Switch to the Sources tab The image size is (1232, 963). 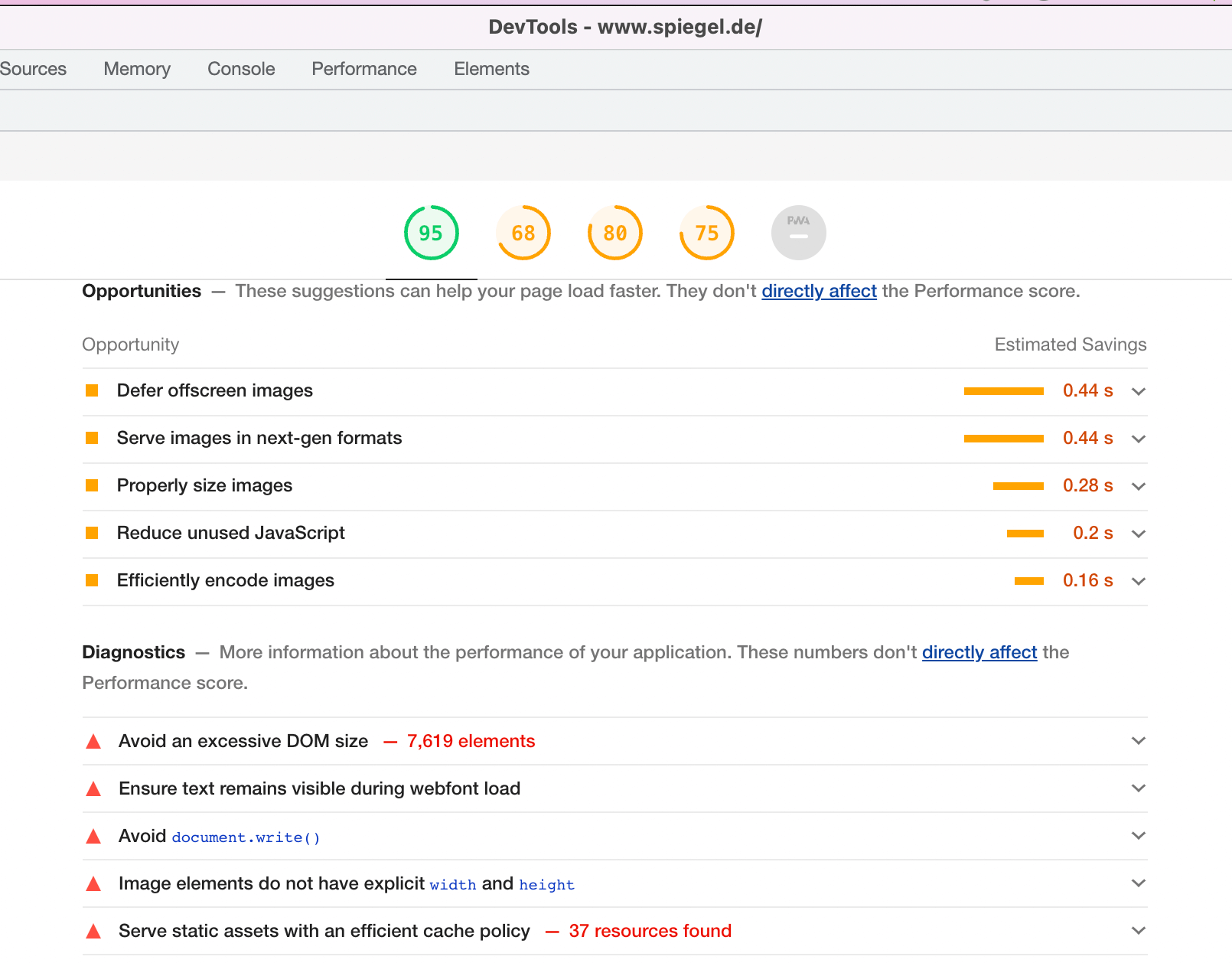click(x=33, y=69)
